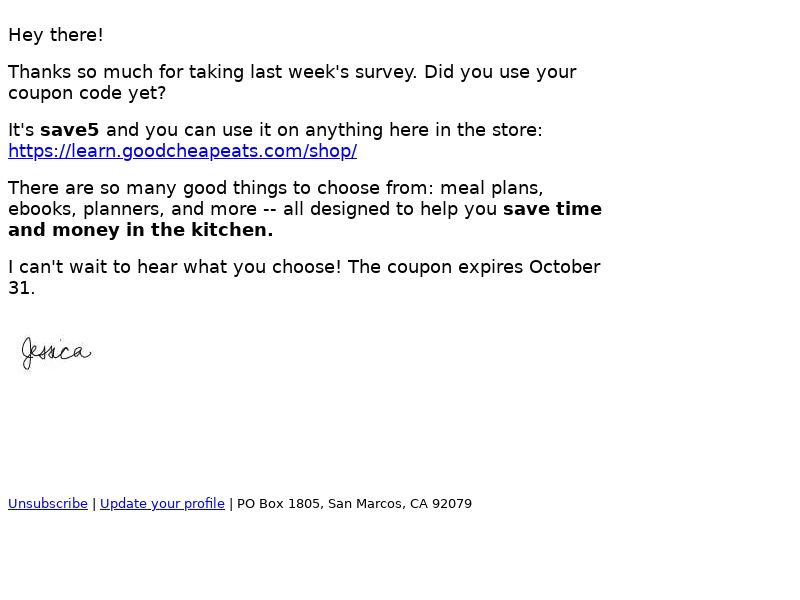This screenshot has width=800, height=600.
Task: Click the bold 'and money in the kitchen' text
Action: (141, 230)
